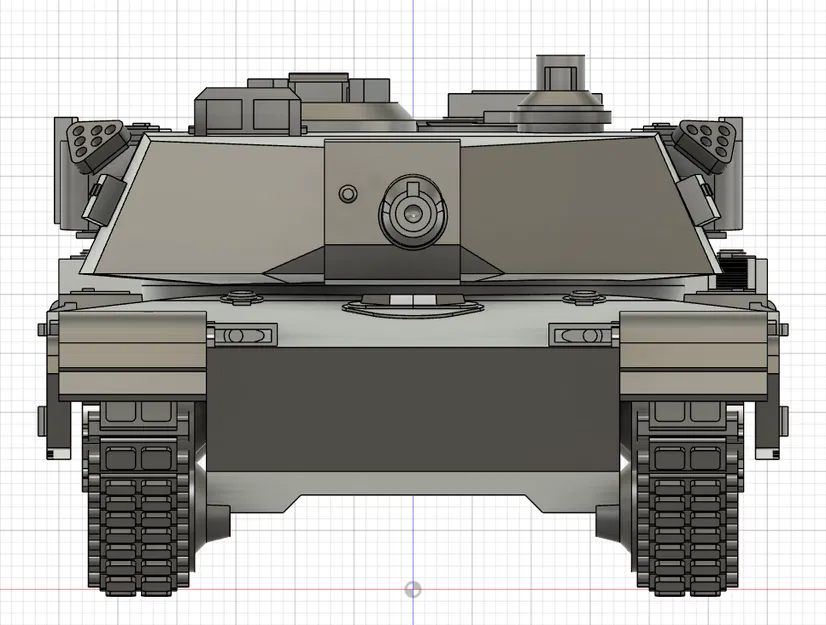The width and height of the screenshot is (826, 625).
Task: Select the small coaxial port beside the gun
Action: pyautogui.click(x=347, y=192)
